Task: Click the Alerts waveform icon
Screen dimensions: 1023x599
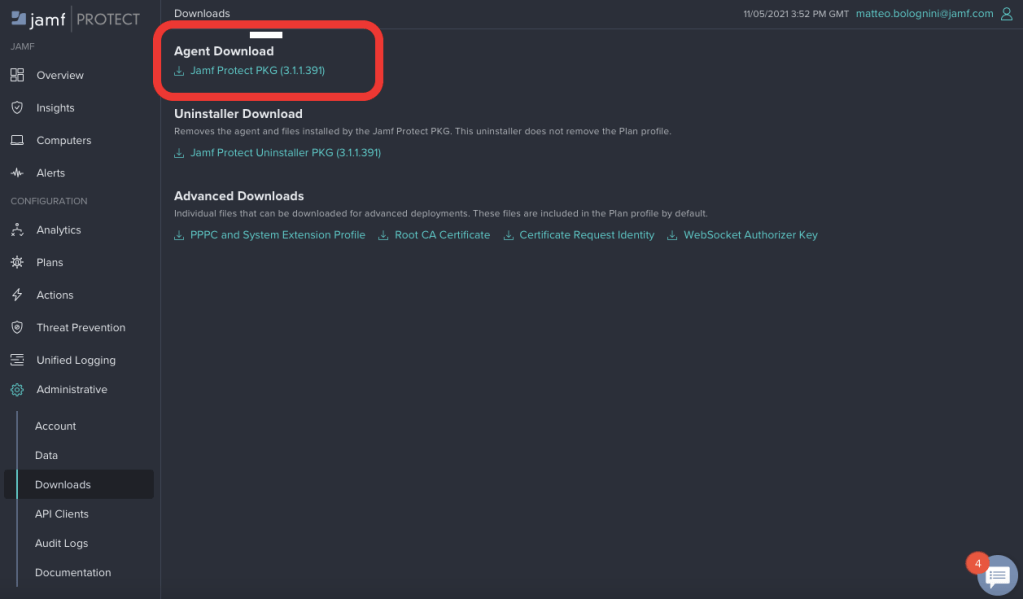Action: tap(17, 173)
